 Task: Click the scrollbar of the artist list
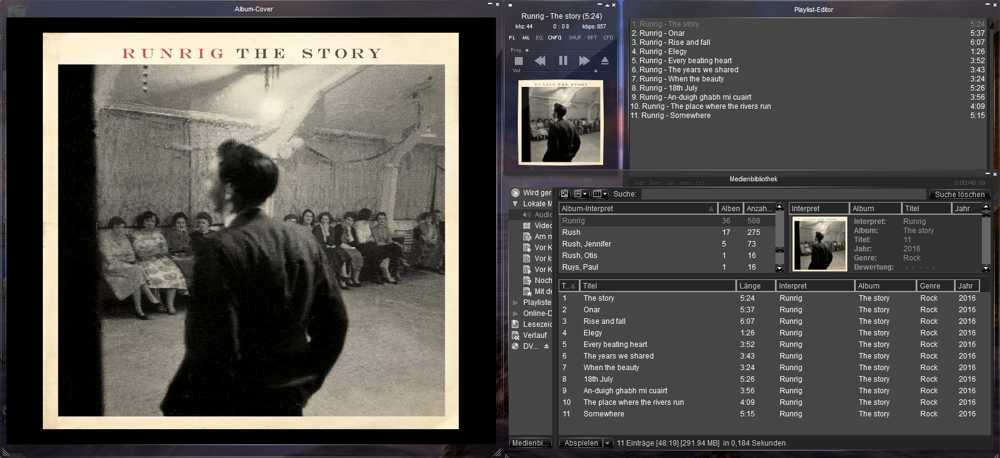click(x=780, y=243)
